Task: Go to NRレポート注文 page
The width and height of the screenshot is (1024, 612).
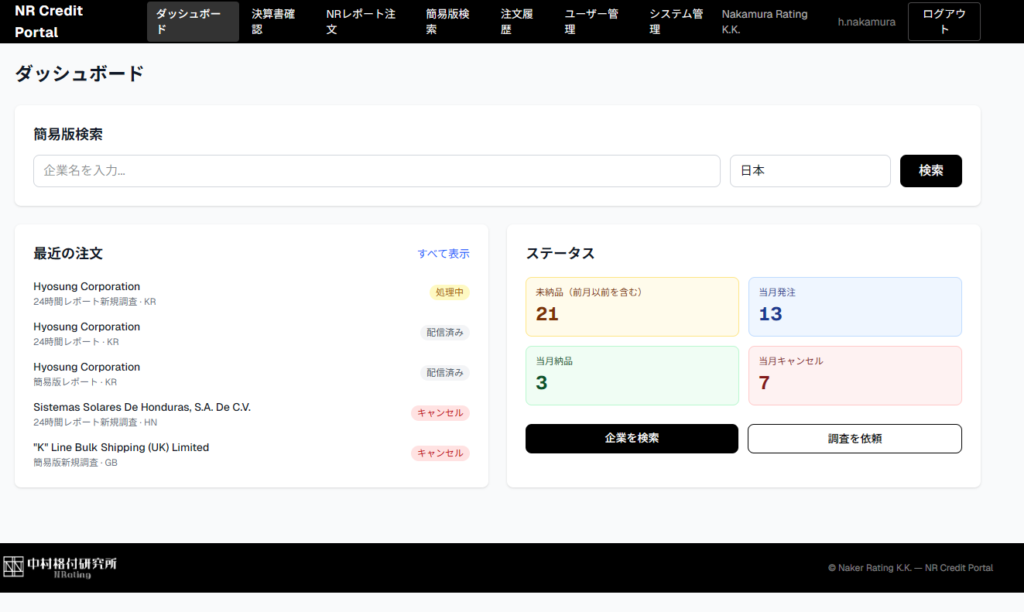Action: tap(361, 21)
